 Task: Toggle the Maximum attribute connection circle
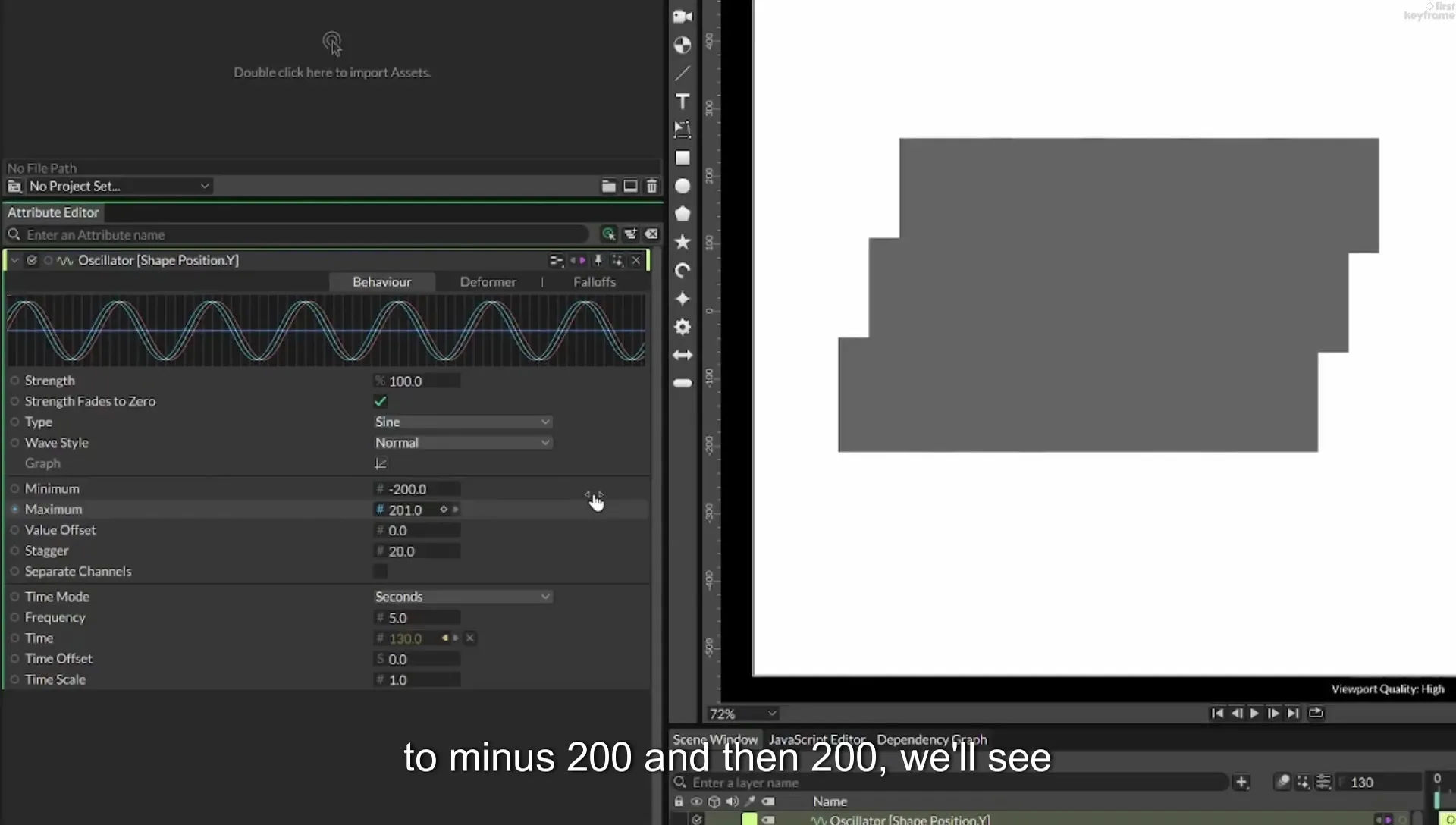14,510
